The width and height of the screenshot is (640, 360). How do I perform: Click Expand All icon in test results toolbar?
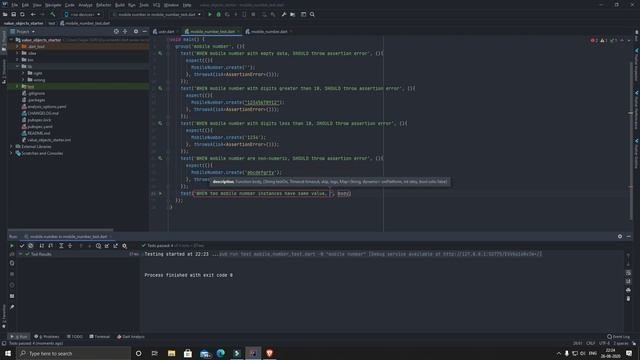61,246
